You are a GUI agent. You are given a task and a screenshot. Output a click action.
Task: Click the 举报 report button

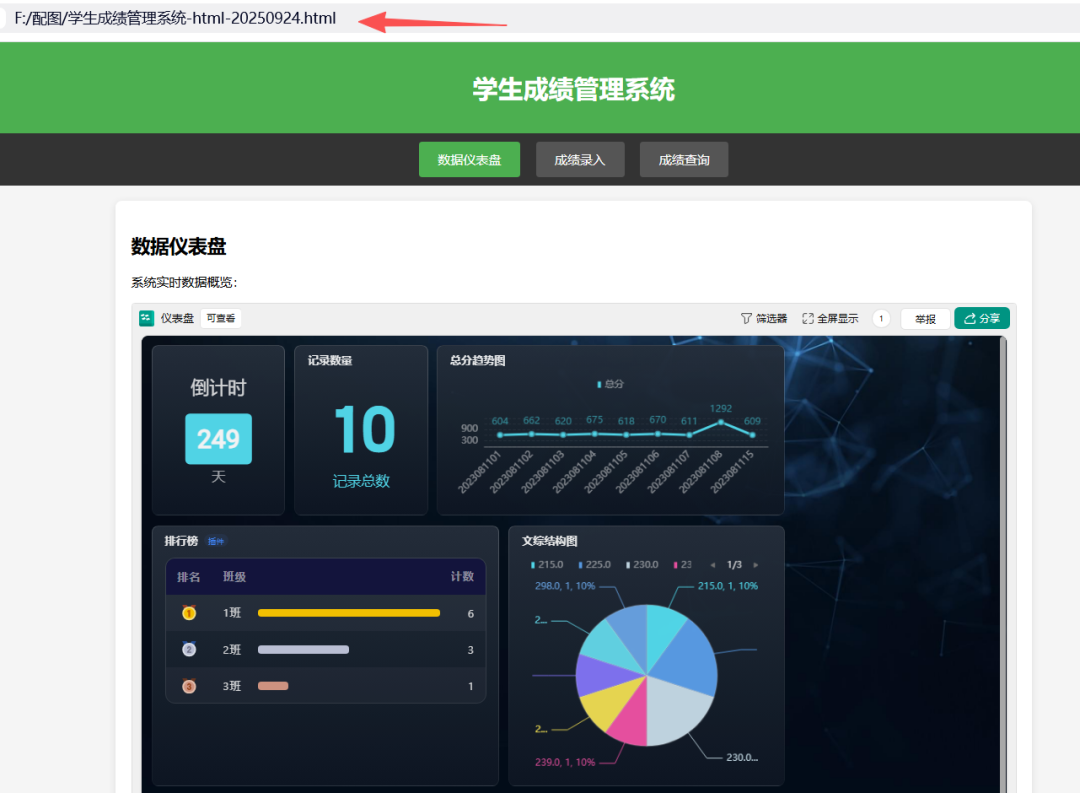tap(925, 318)
